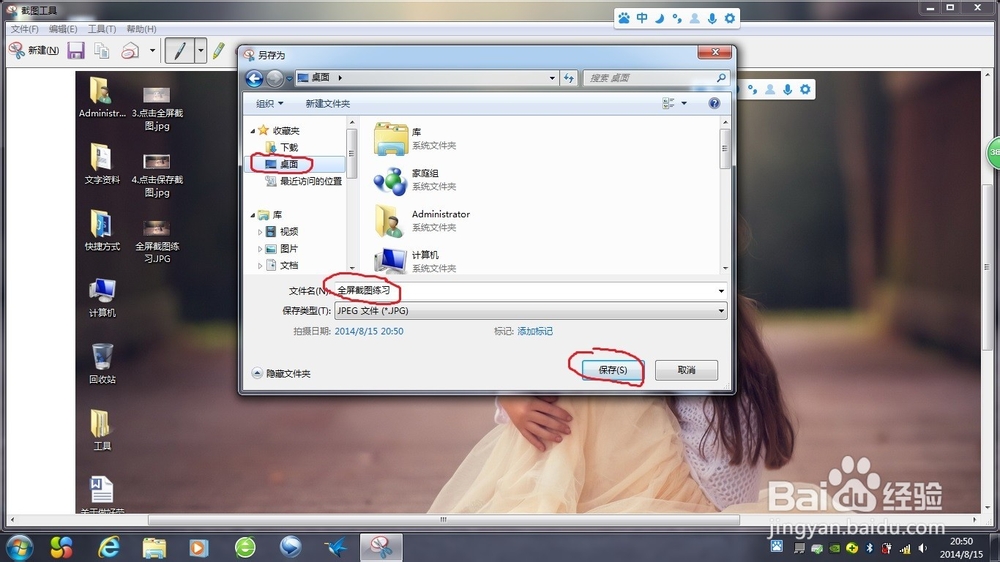
Task: Expand the 图片 library node
Action: click(x=260, y=249)
